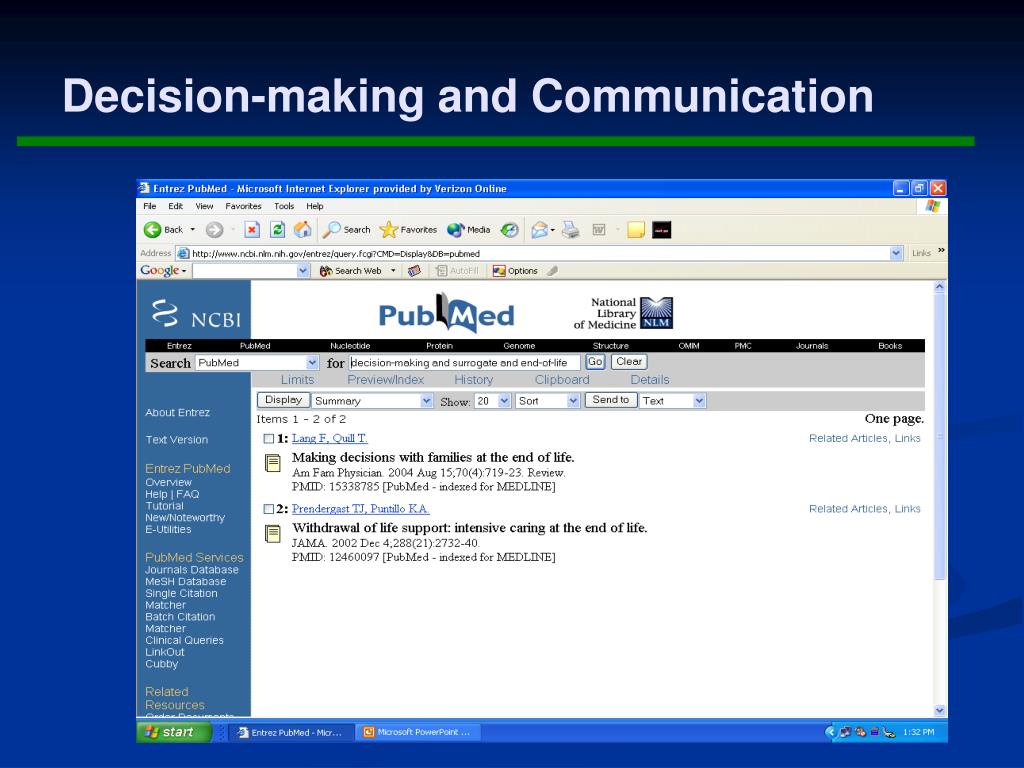Click the Stop loading icon
This screenshot has height=768, width=1024.
click(252, 230)
